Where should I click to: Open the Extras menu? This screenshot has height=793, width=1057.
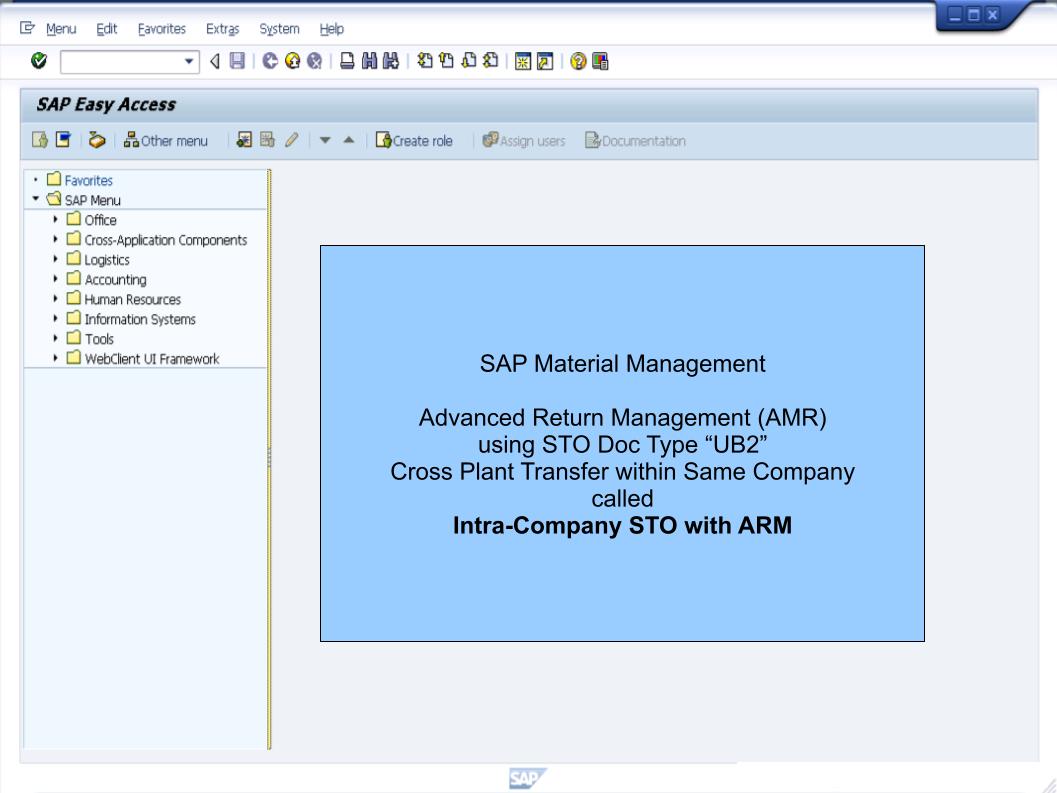222,29
